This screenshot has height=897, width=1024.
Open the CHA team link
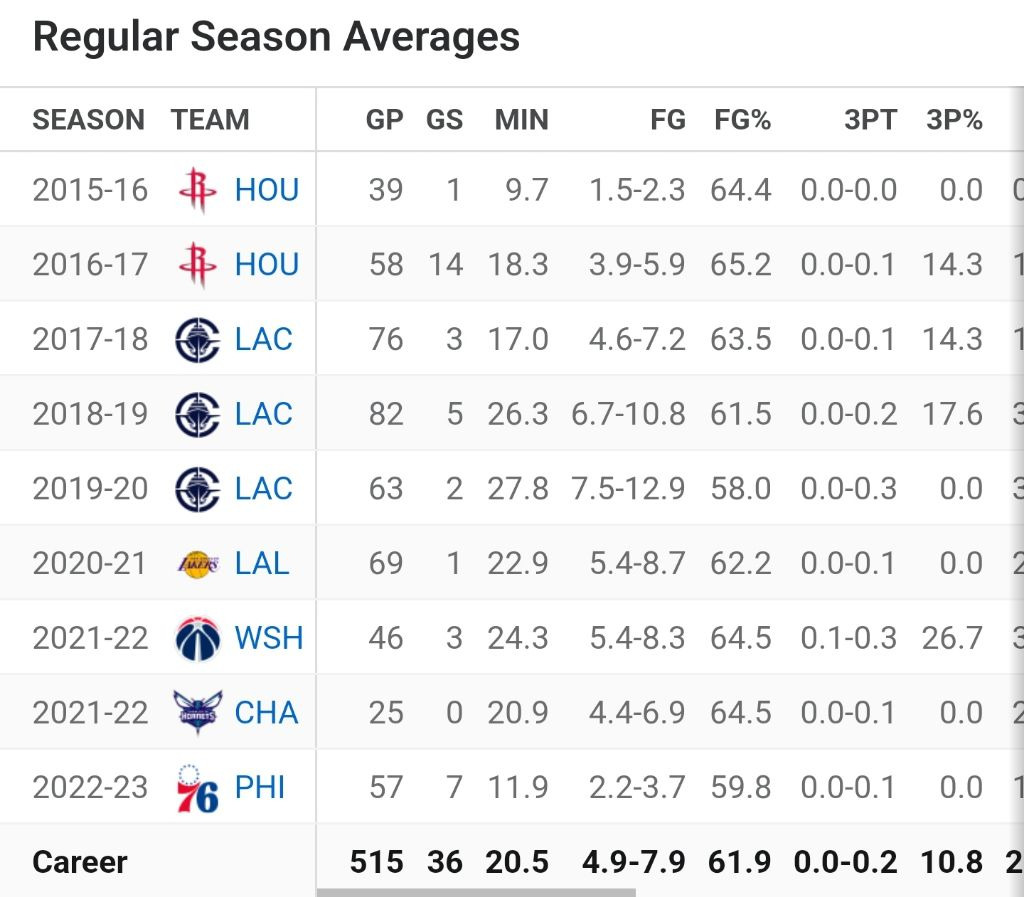[266, 713]
